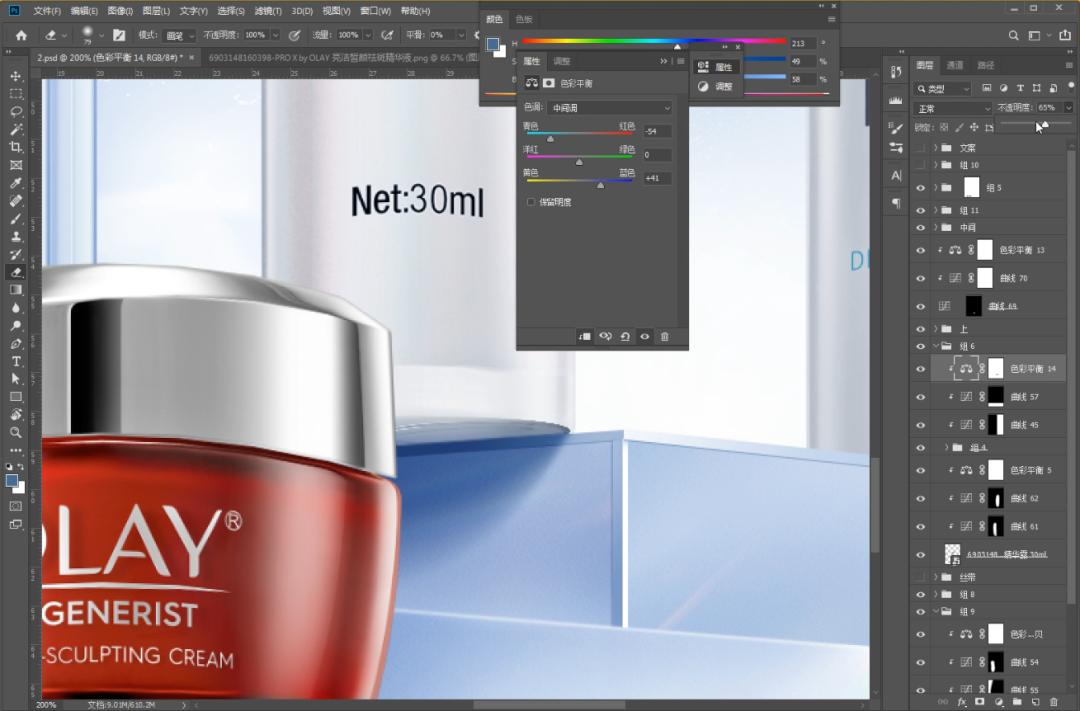Delete adjustment via Properties trash icon
Viewport: 1080px width, 711px height.
[665, 336]
